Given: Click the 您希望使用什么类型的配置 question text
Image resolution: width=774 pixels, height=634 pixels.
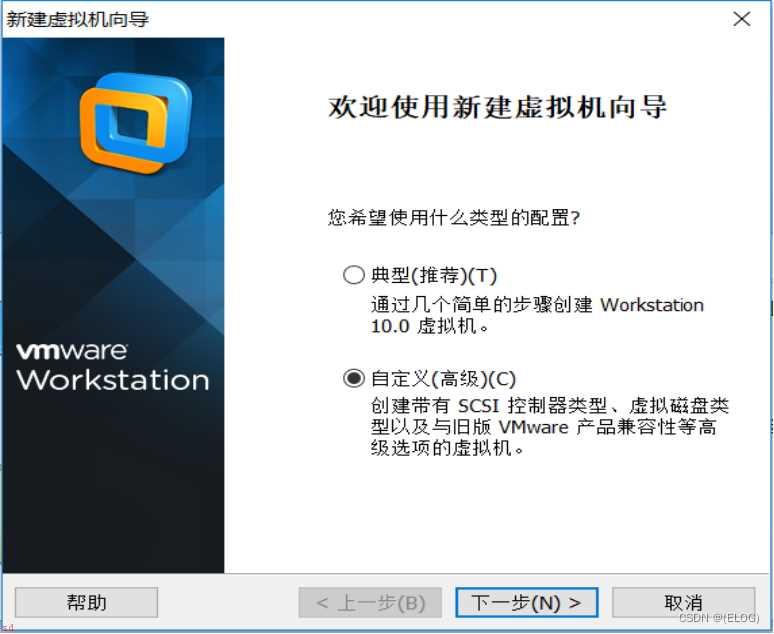Looking at the screenshot, I should [x=454, y=217].
